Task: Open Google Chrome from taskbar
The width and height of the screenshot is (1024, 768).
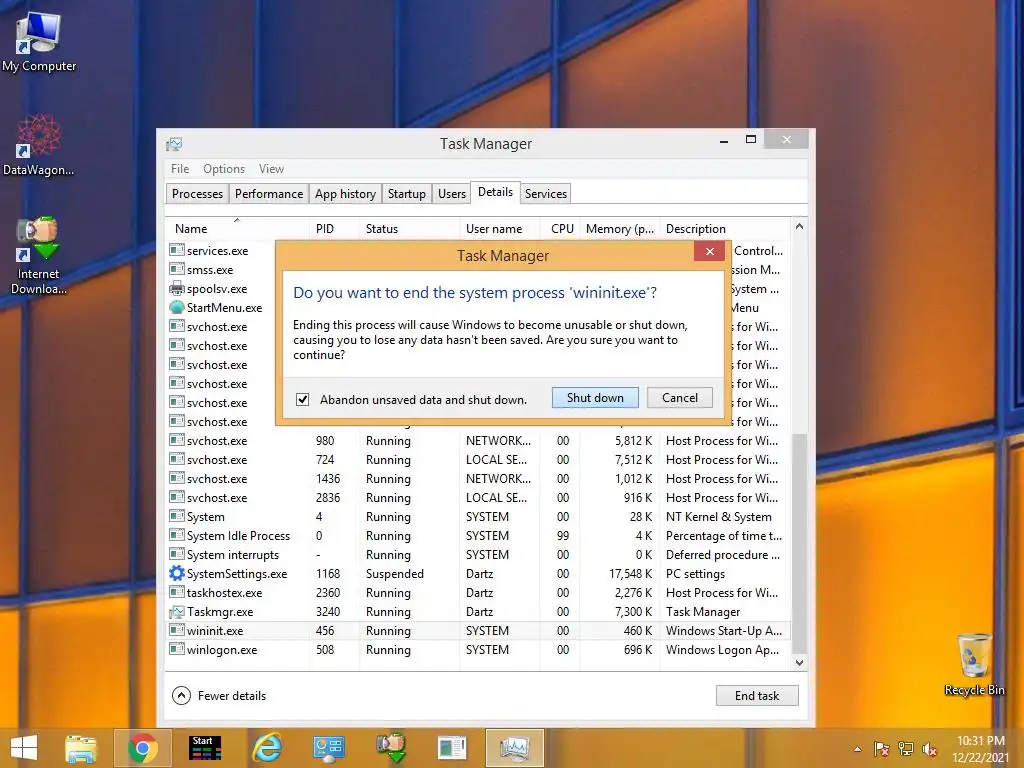Action: [x=142, y=748]
